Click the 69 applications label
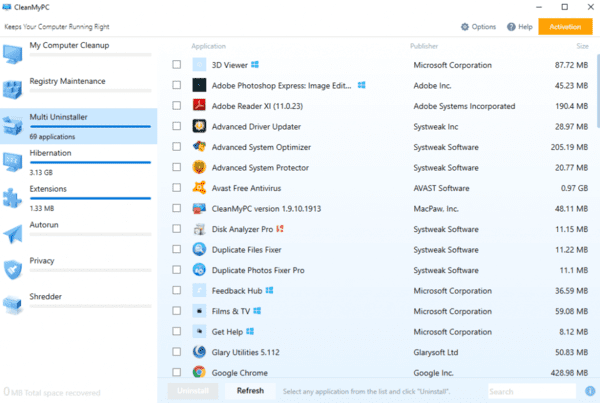Screen dimensions: 600x403 click(x=52, y=137)
